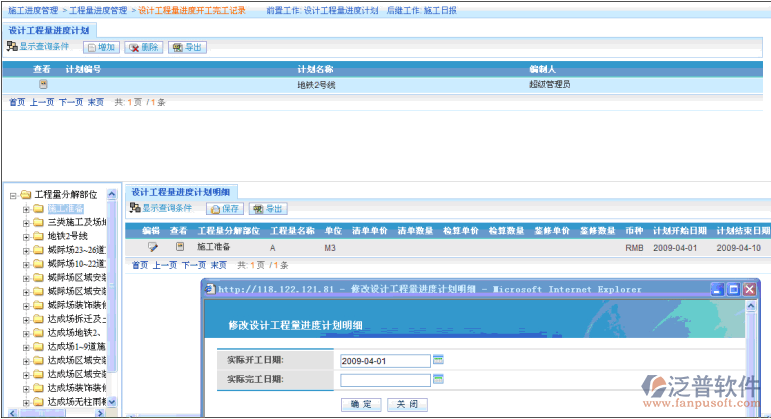Click the 关闭 button in the dialog
The height and width of the screenshot is (419, 771).
coord(406,404)
